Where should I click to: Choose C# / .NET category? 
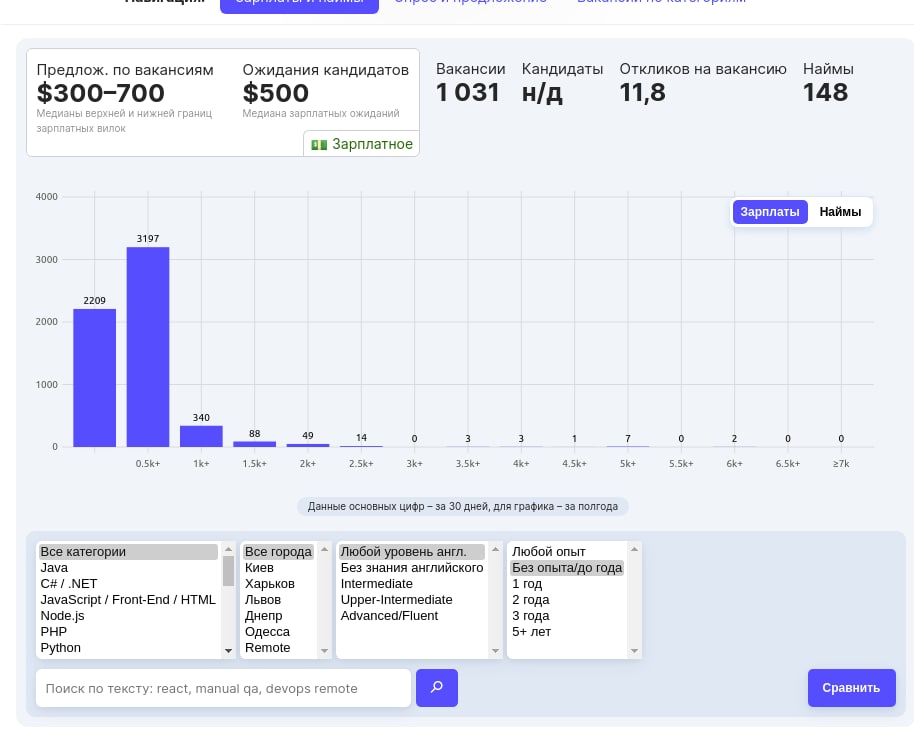pos(128,583)
